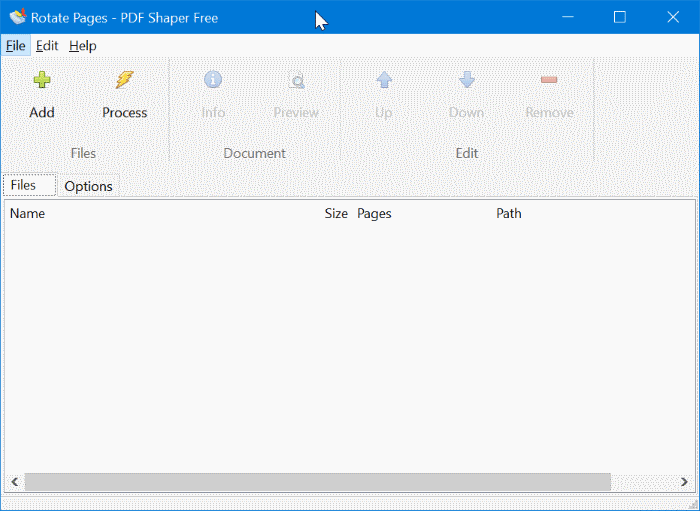Screen dimensions: 700x511
Task: Sort list by Name column header
Action: [x=27, y=213]
